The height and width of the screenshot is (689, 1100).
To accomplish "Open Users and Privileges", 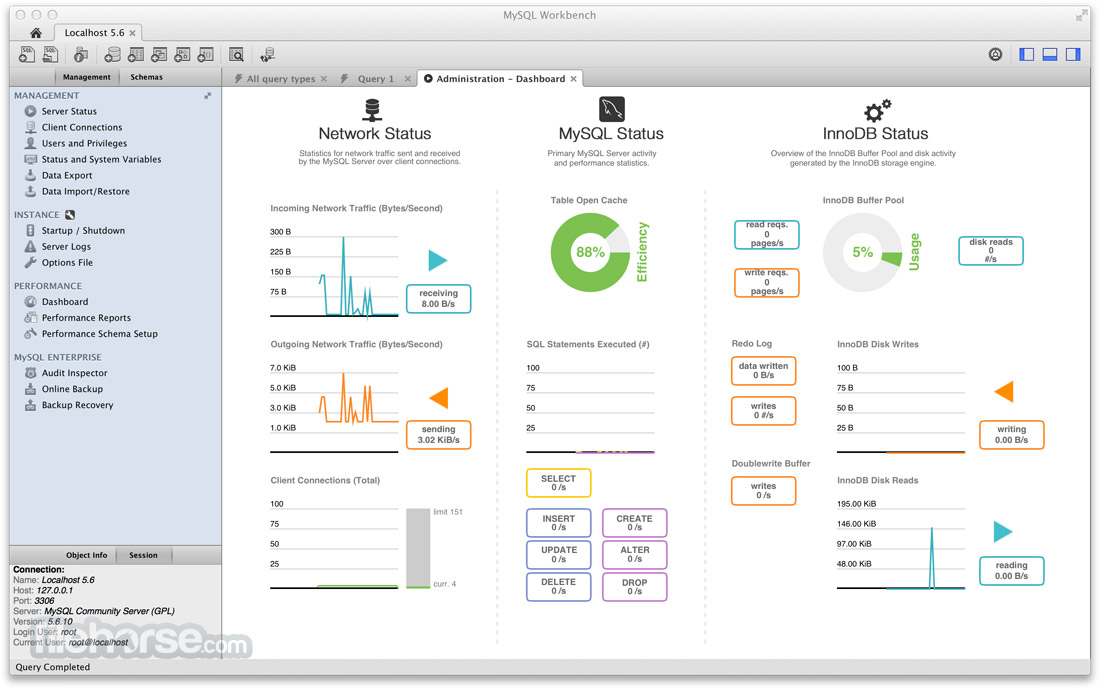I will click(x=84, y=143).
